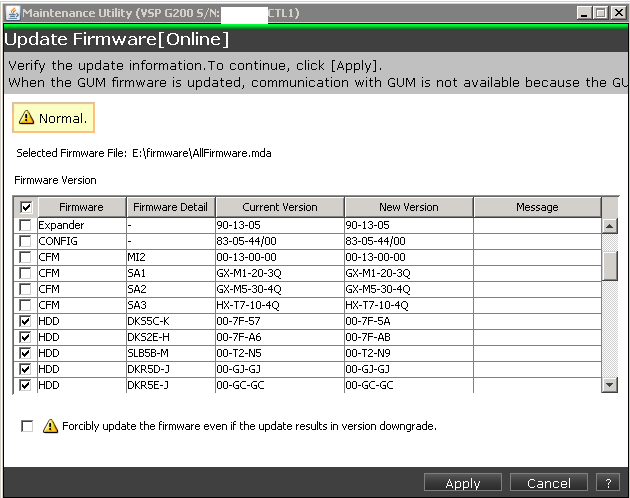Check the CONFIG firmware row checkbox

[25, 241]
